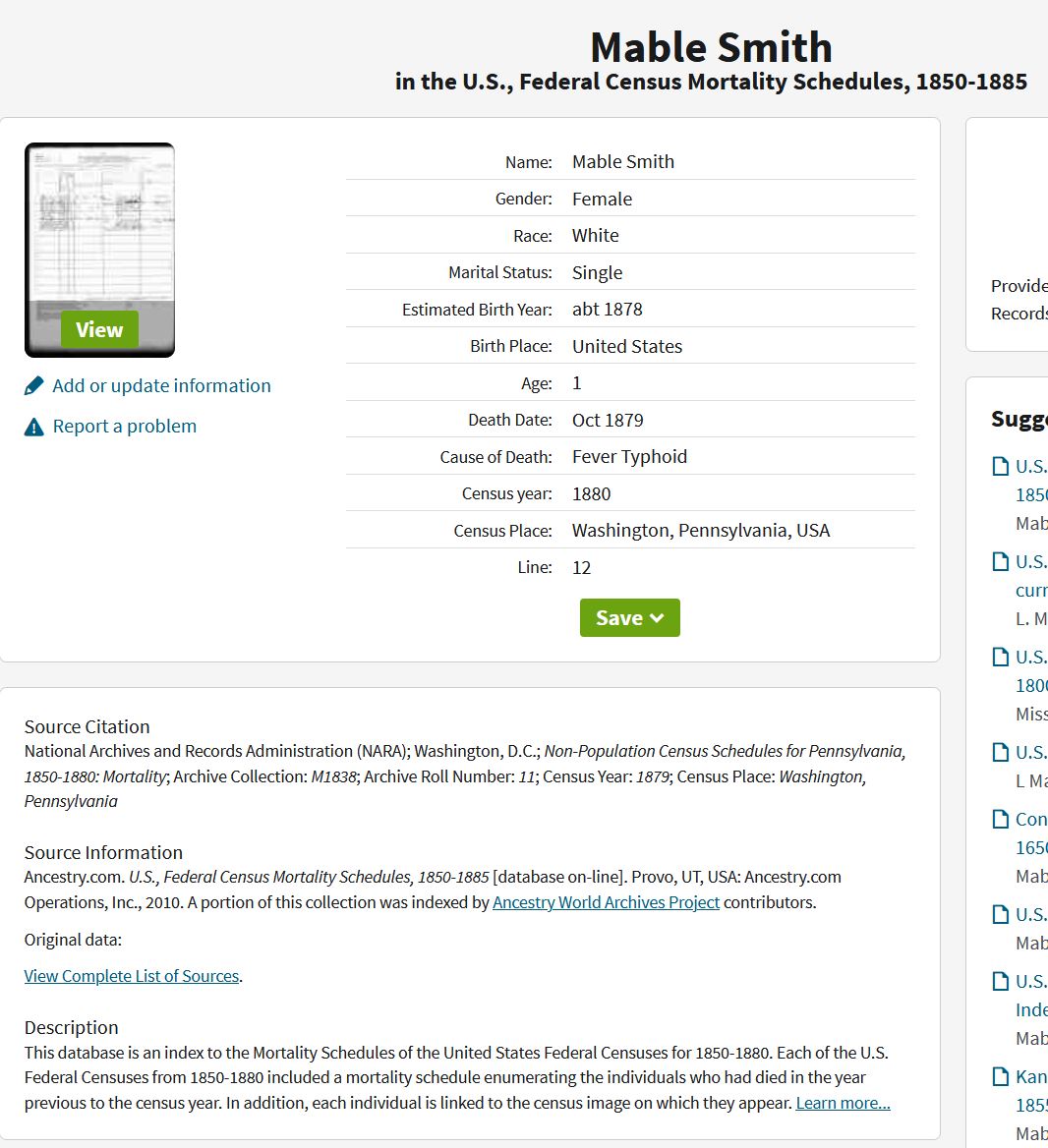The width and height of the screenshot is (1048, 1148).
Task: Click the third suggested record document icon
Action: (x=1001, y=657)
